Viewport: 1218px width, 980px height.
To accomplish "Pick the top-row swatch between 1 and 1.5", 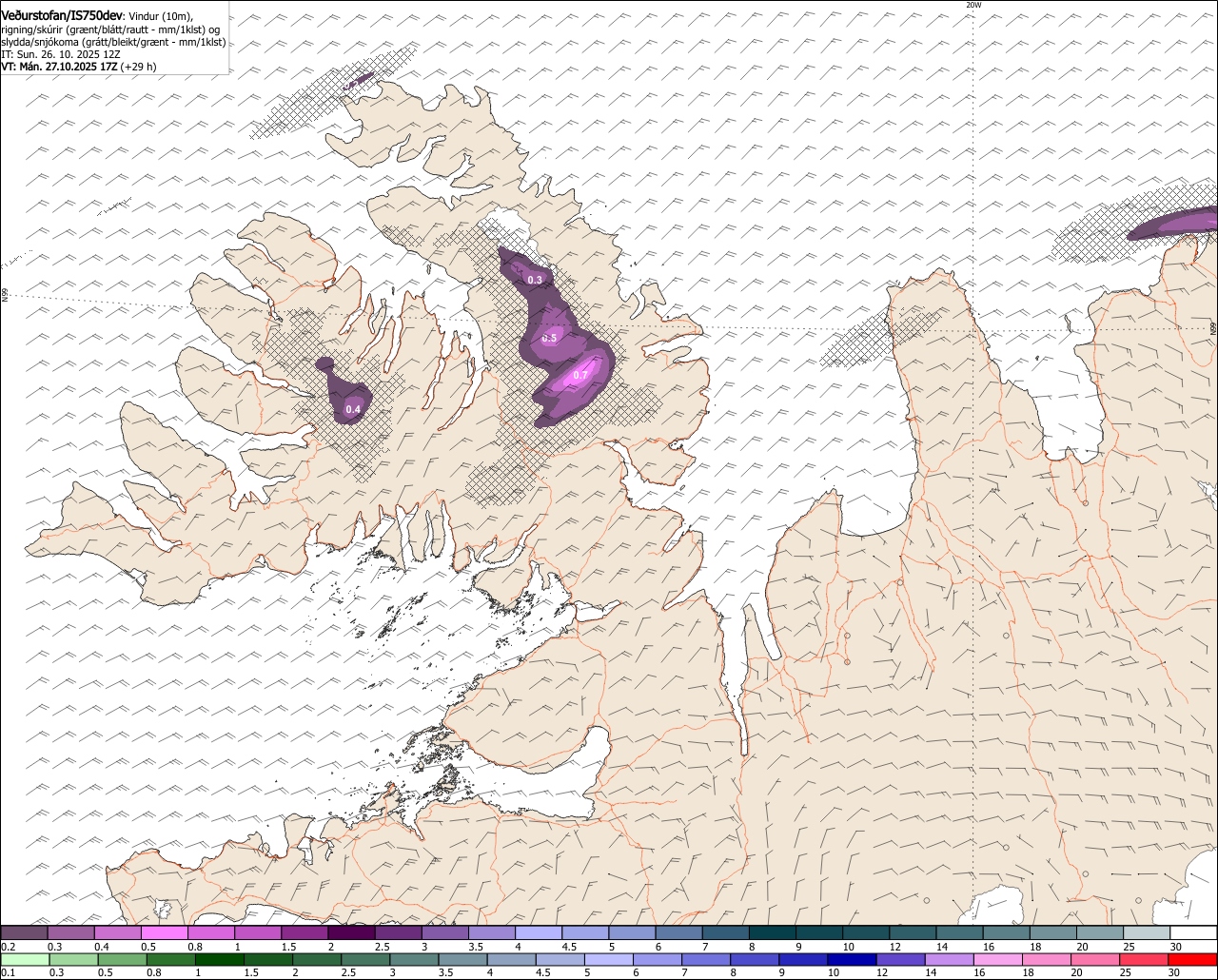I will 258,932.
